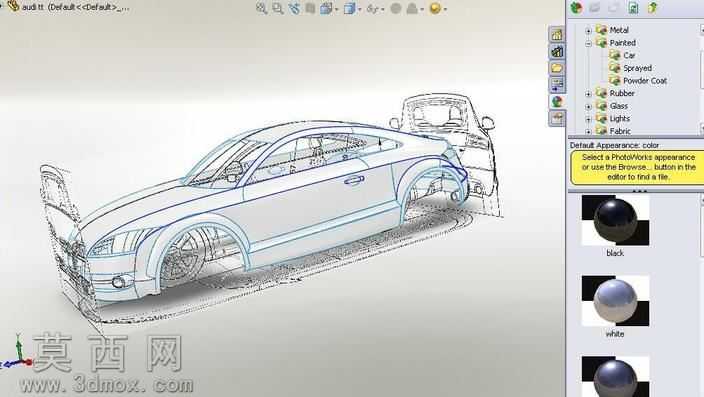This screenshot has height=397, width=704.
Task: Open the Display Style dropdown arrow
Action: click(x=360, y=9)
